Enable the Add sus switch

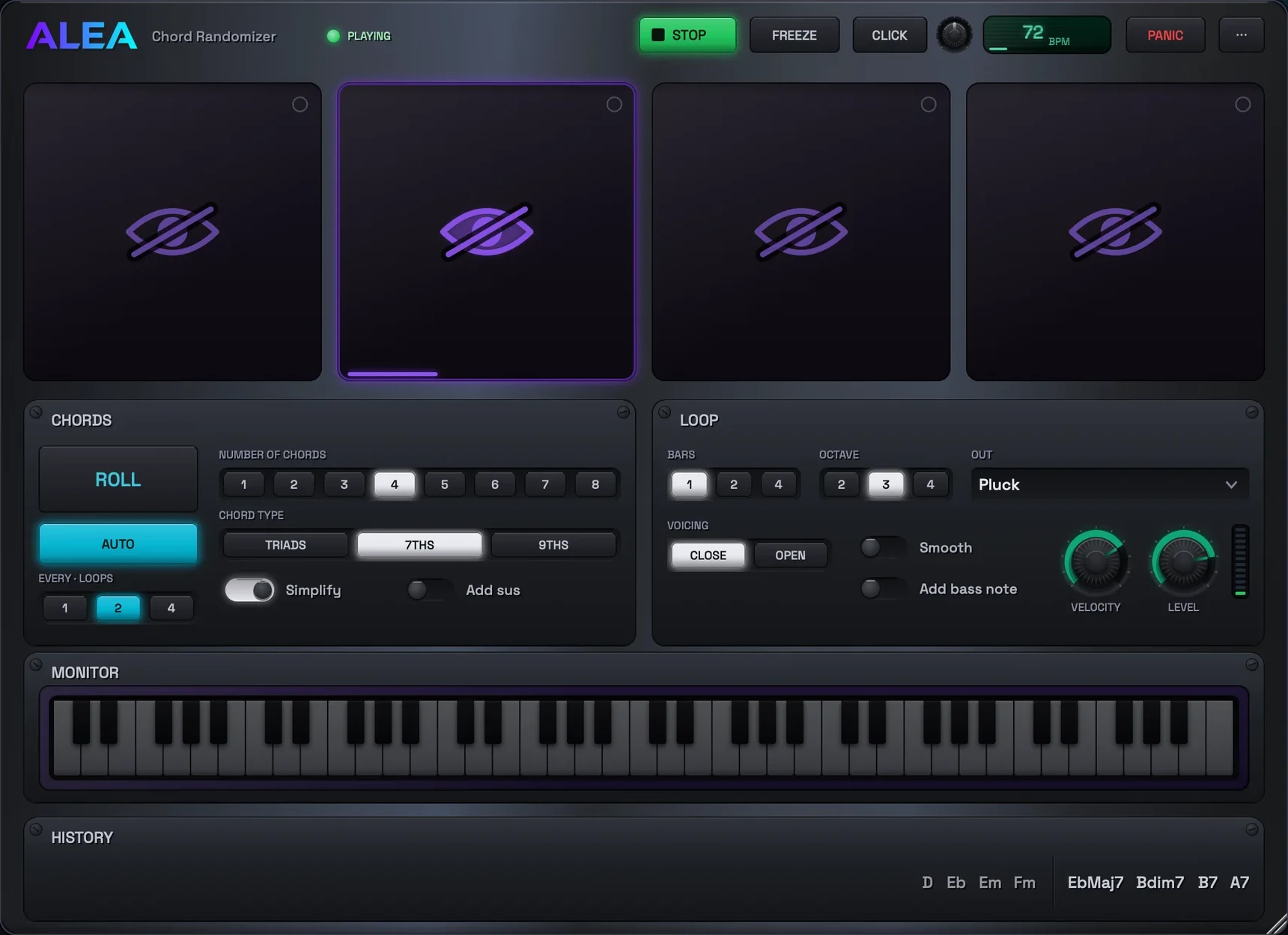click(x=430, y=590)
